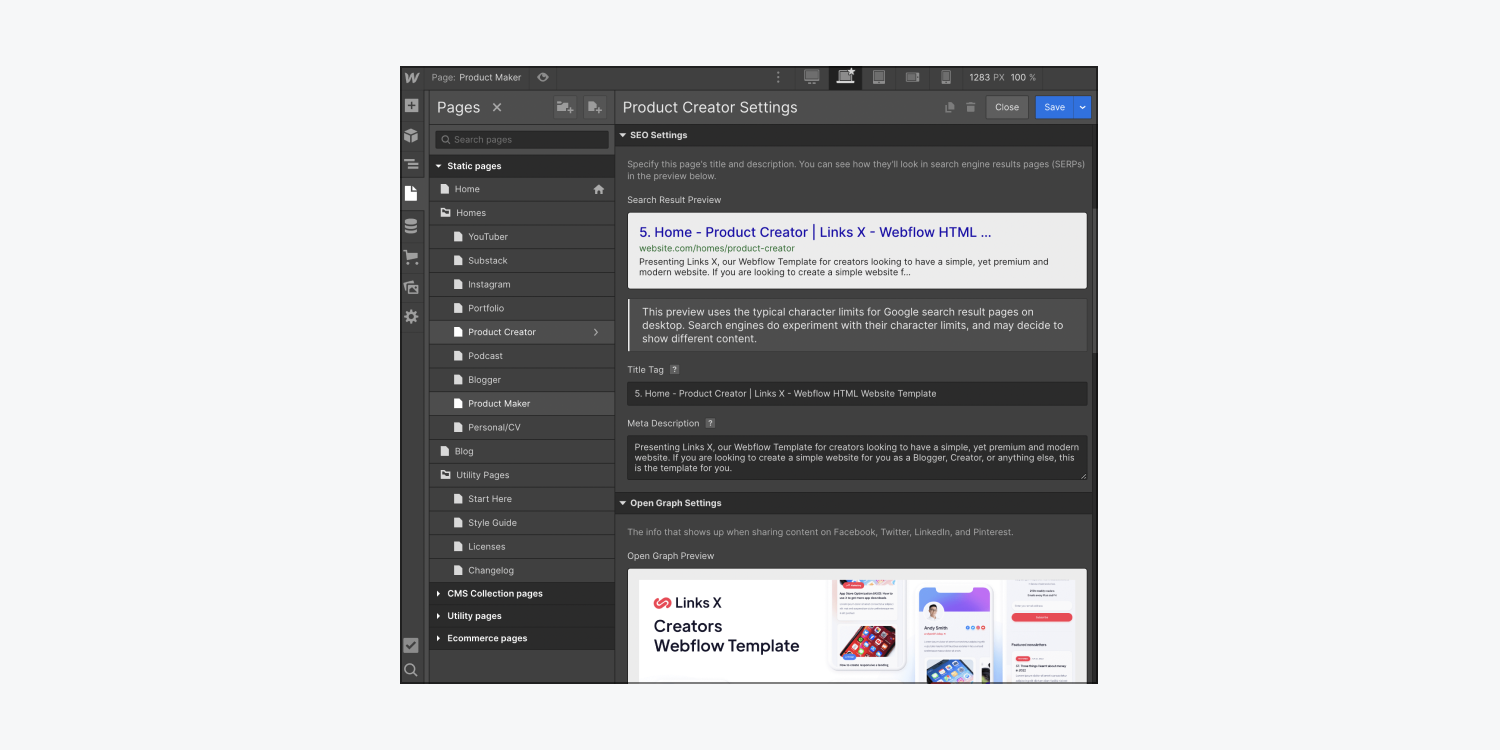Collapse the Static pages section

click(x=522, y=166)
